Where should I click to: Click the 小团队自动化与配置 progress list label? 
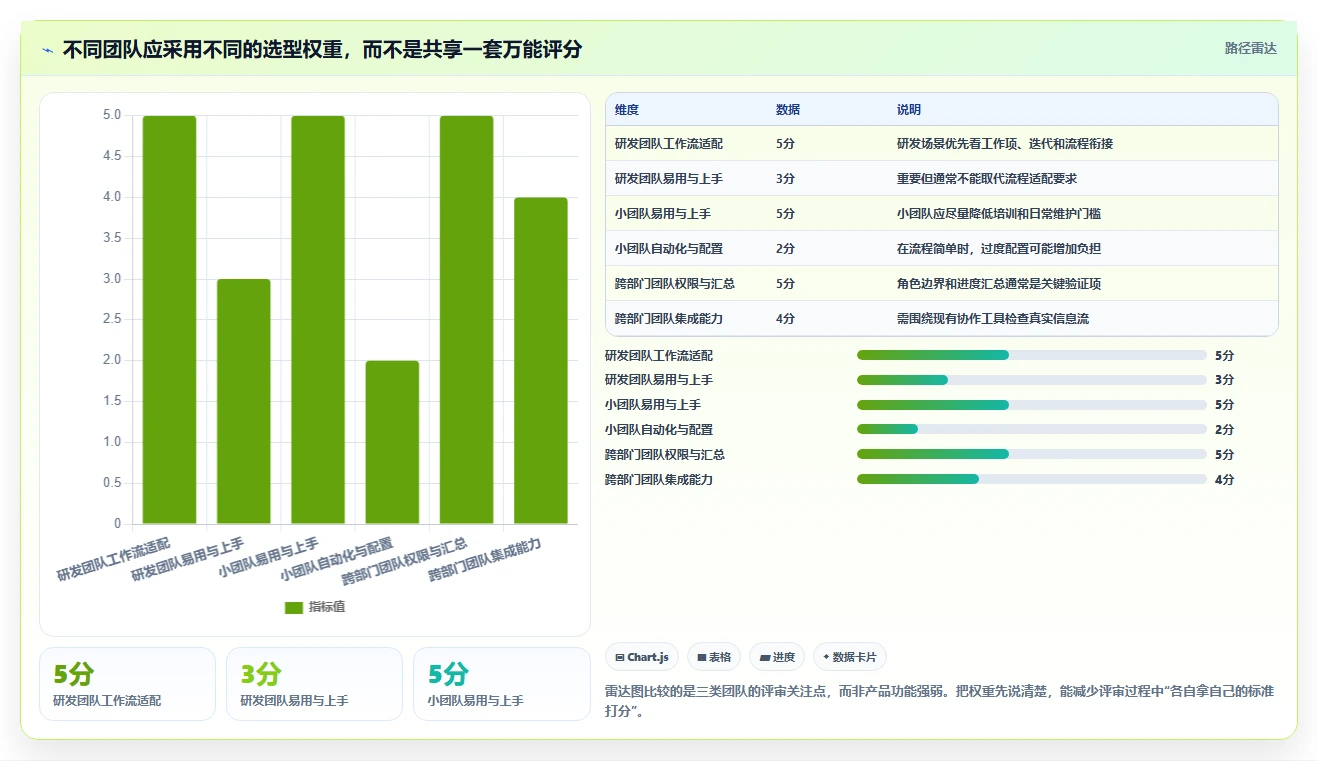pos(659,430)
